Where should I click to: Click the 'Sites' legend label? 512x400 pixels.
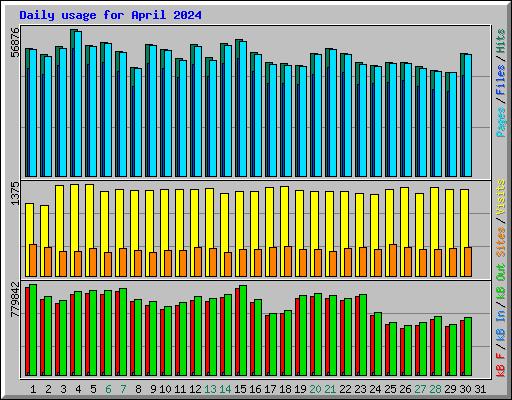coord(500,242)
